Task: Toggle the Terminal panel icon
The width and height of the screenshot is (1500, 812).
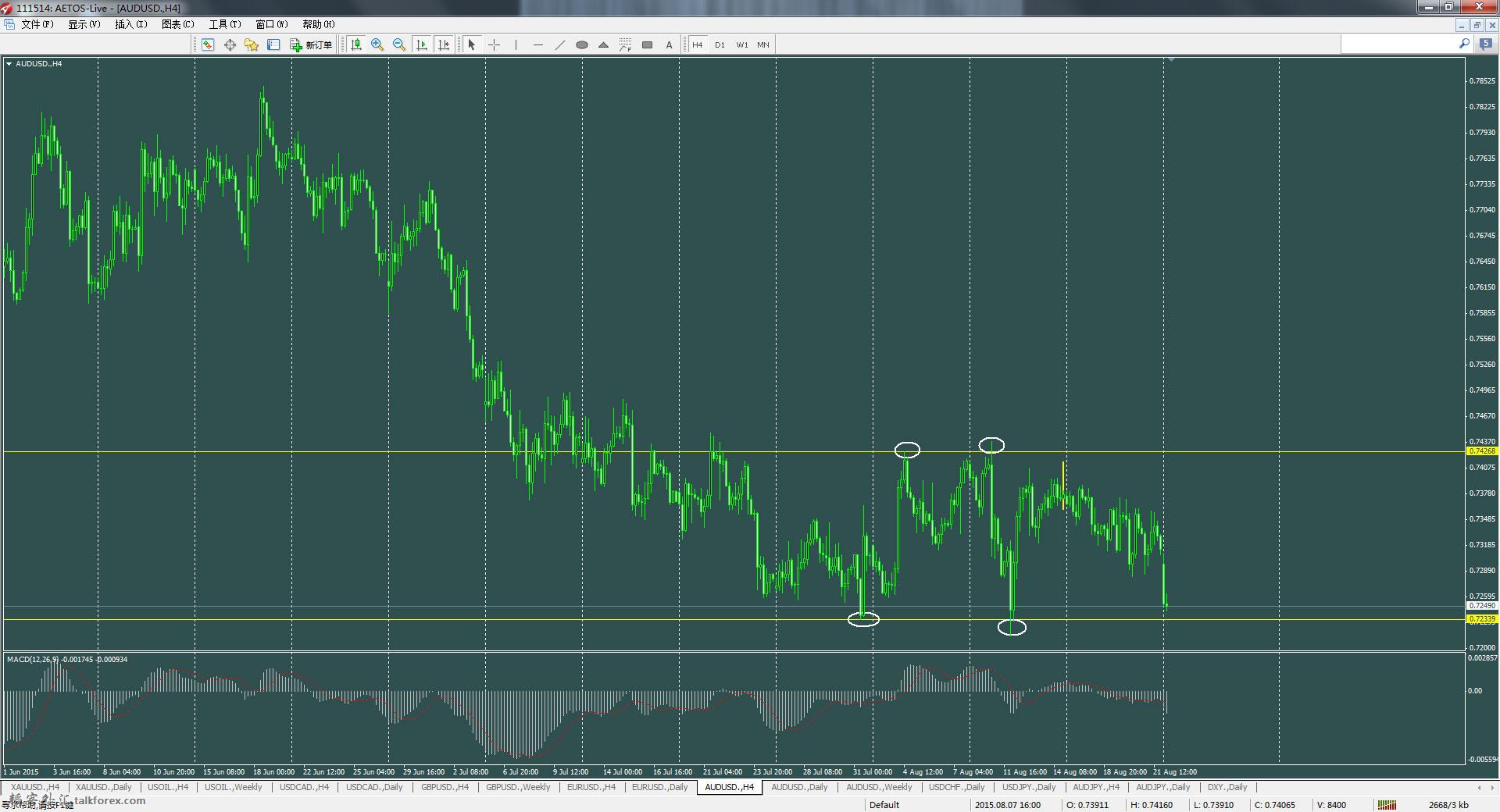Action: (273, 45)
